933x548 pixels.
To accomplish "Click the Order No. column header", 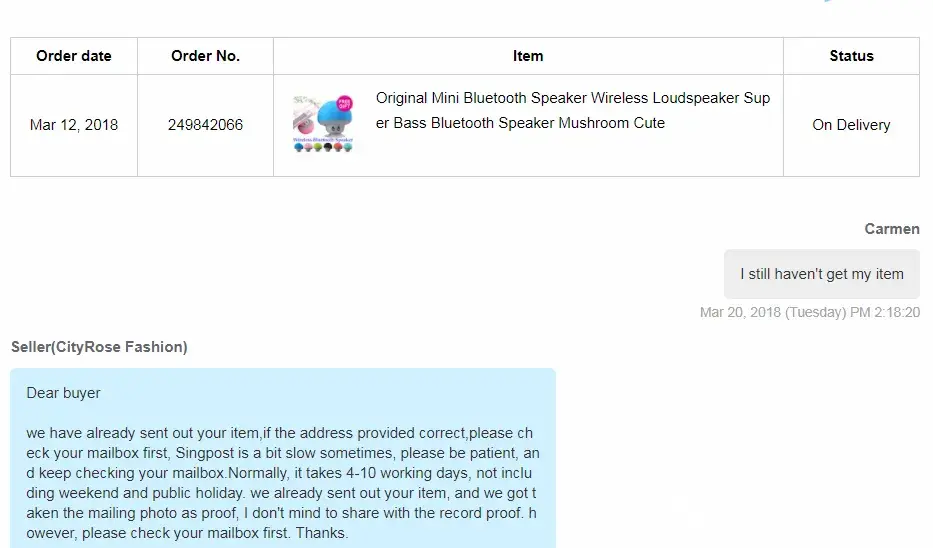I will coord(205,56).
